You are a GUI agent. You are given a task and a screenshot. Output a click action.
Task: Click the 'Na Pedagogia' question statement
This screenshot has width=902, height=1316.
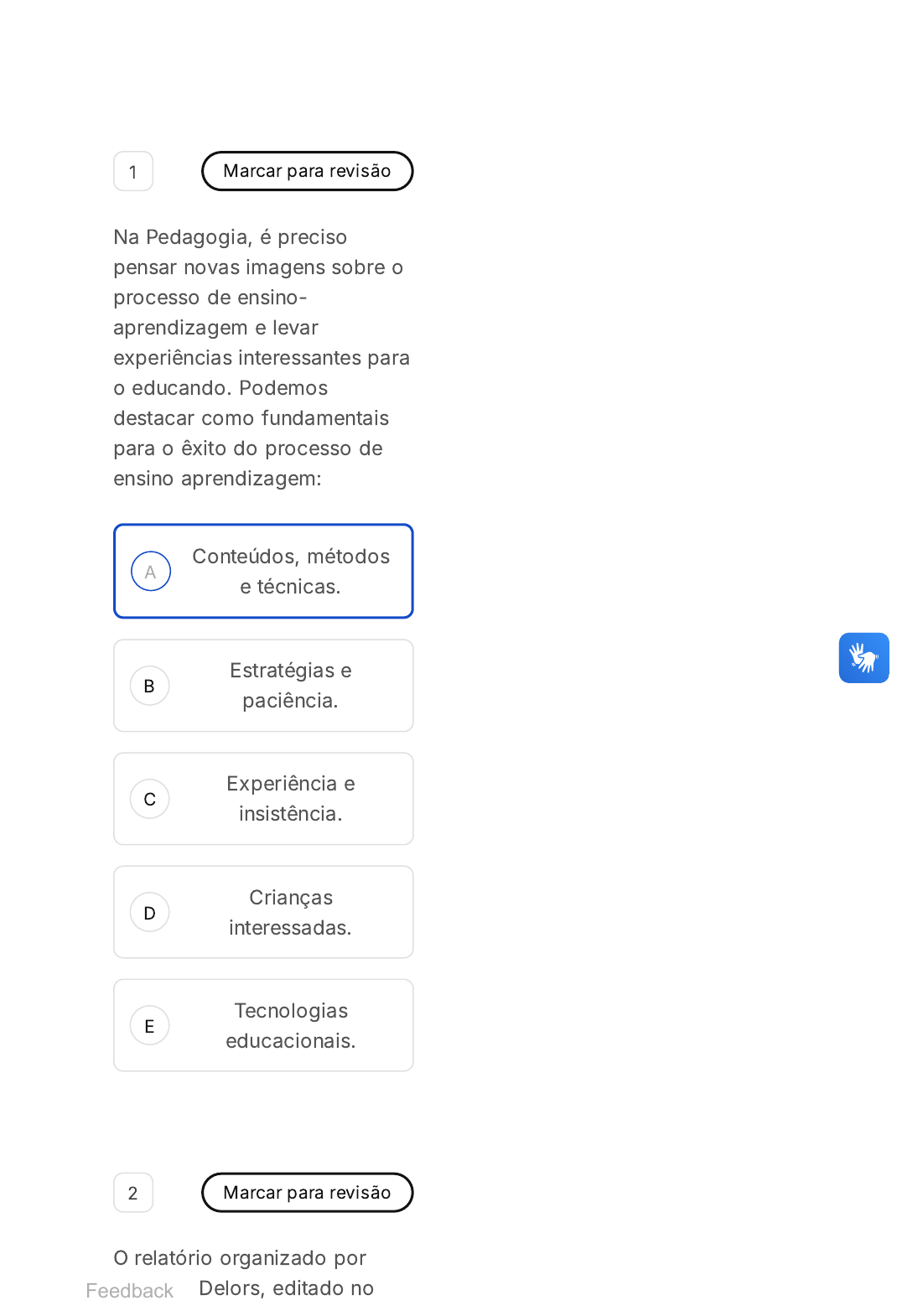pyautogui.click(x=260, y=357)
